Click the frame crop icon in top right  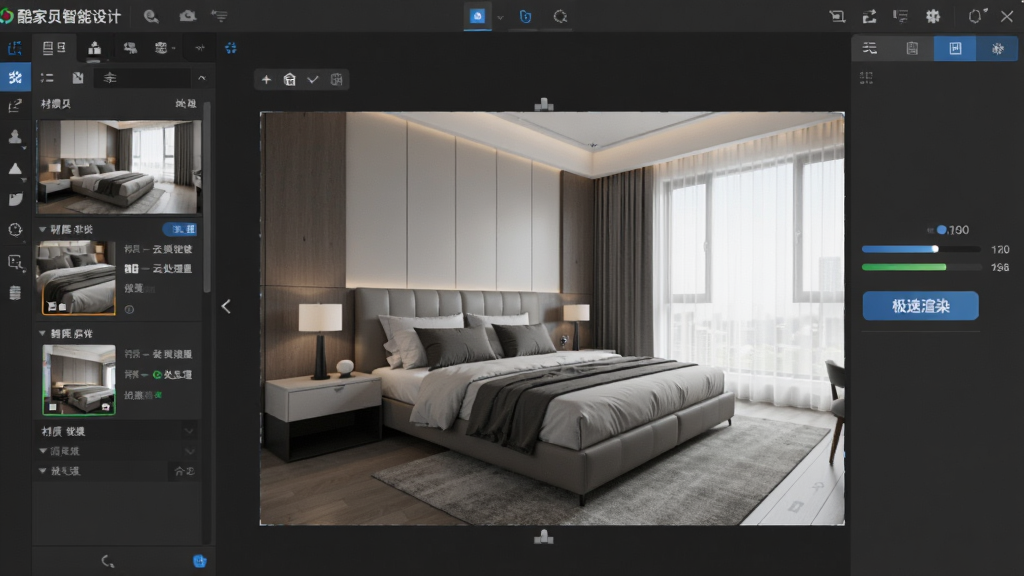(837, 16)
